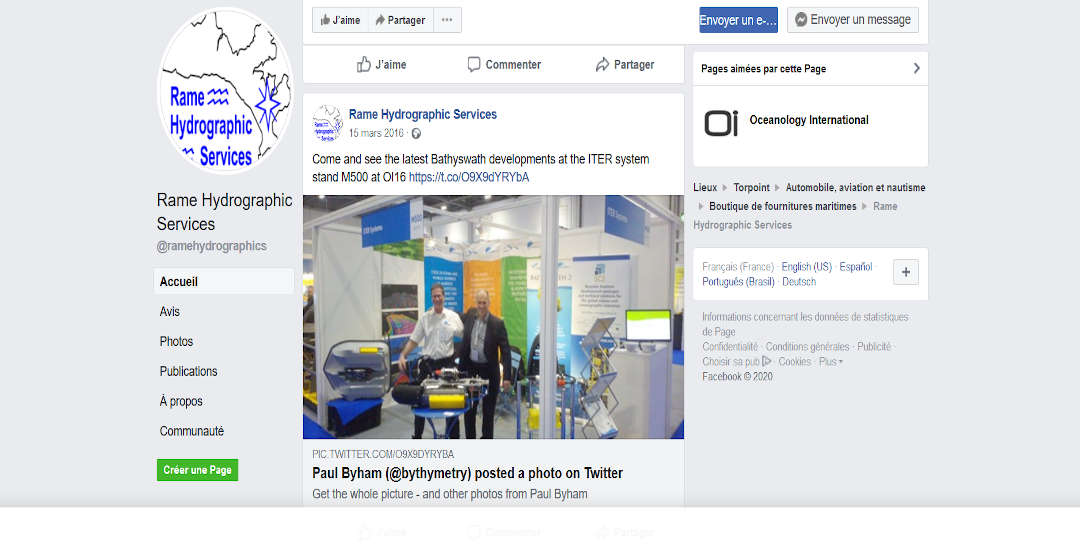Open the t.co/O9X9dYRYbA link in post
This screenshot has width=1080, height=544.
(x=469, y=177)
